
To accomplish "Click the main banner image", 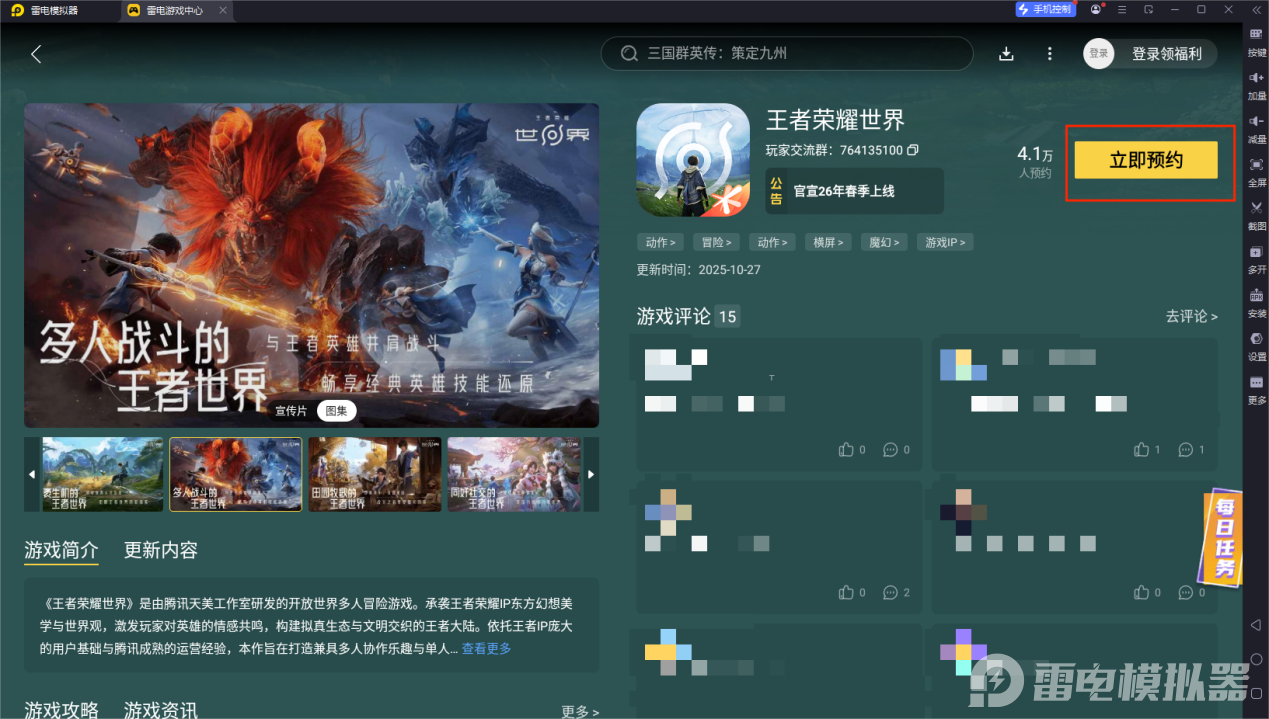I will click(312, 265).
